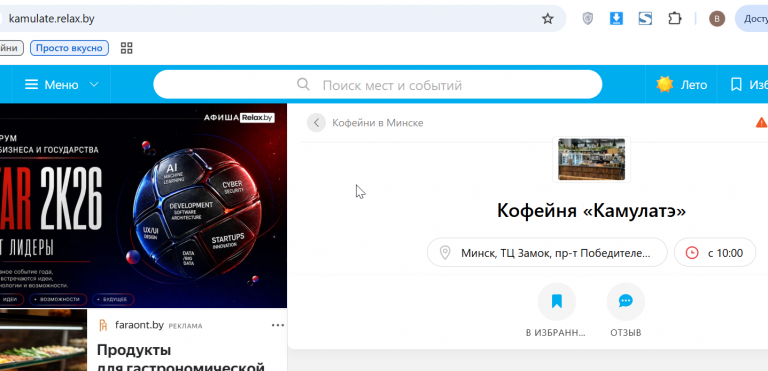Click the Кофейня «Камулатэ» heading
Viewport: 768px width, 371px height.
point(591,211)
